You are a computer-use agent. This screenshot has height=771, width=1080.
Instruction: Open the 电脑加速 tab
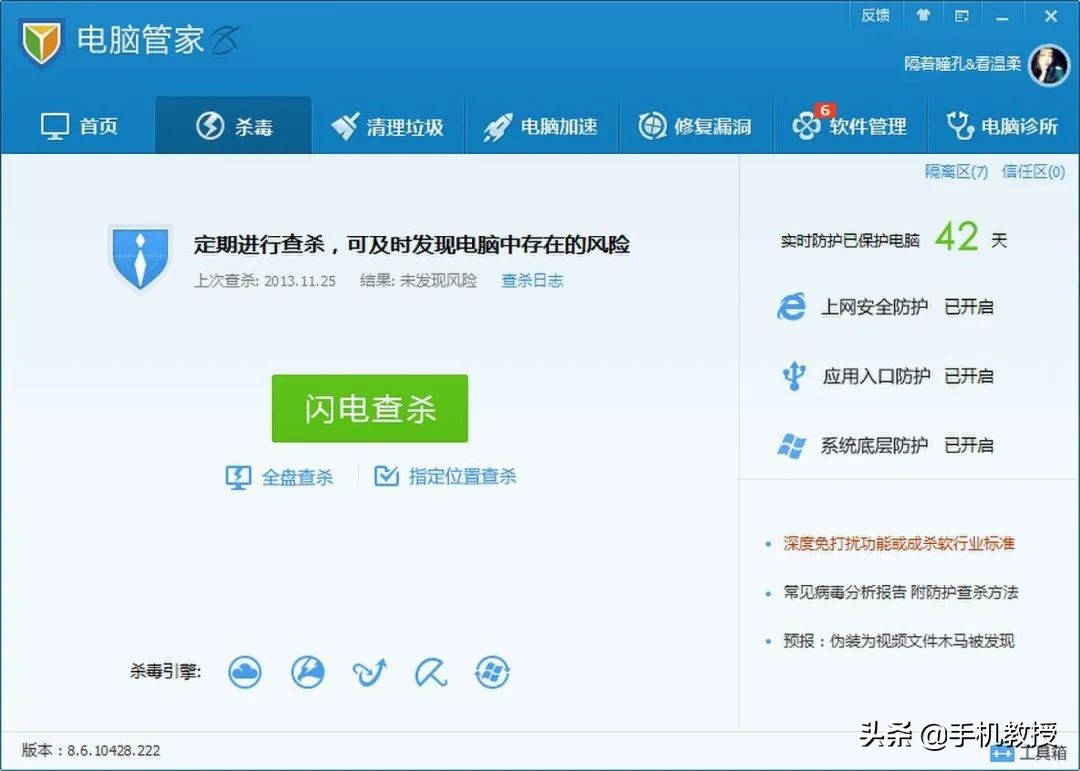(542, 126)
